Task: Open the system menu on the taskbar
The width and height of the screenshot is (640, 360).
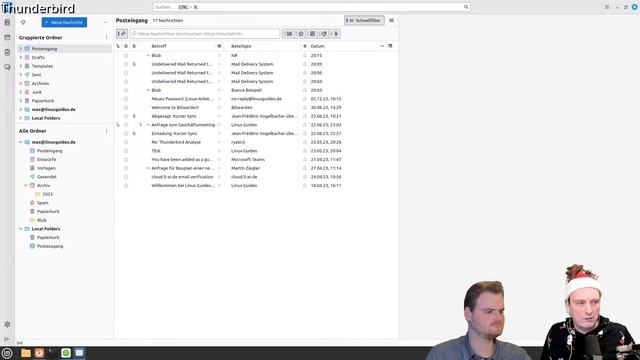Action: pos(7,353)
